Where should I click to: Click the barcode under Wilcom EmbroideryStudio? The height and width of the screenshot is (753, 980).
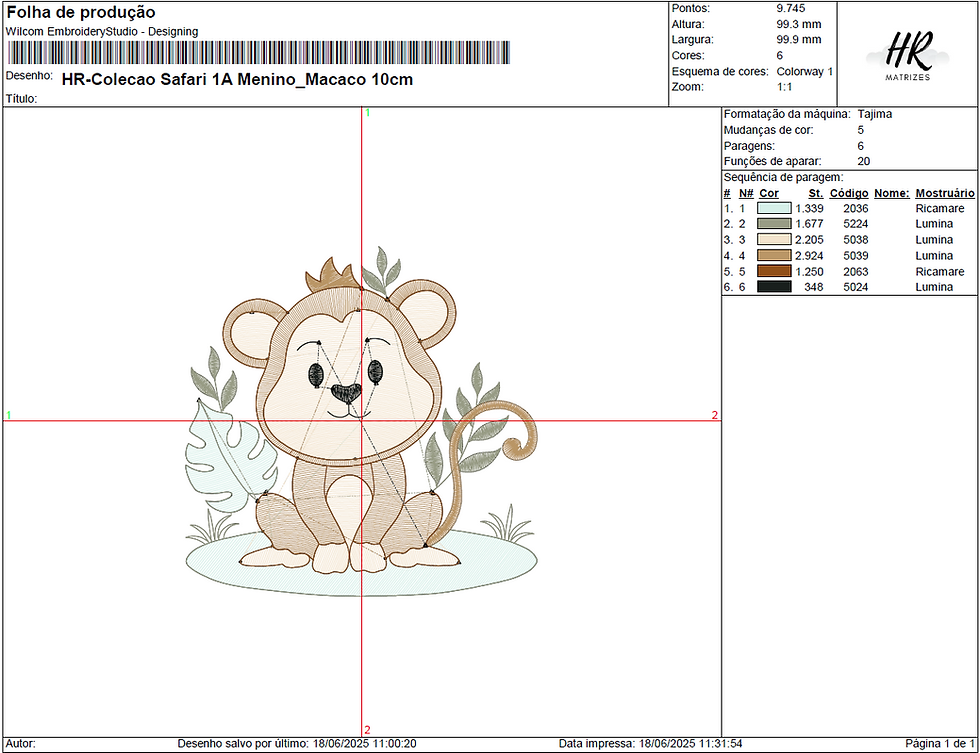(259, 52)
